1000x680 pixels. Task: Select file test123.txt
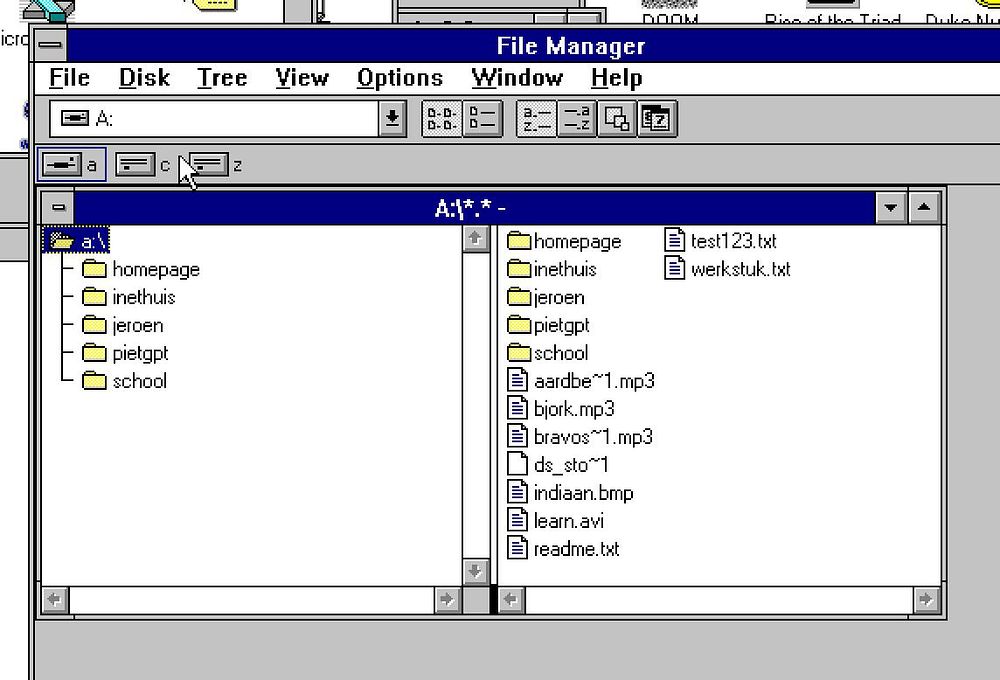(x=721, y=240)
